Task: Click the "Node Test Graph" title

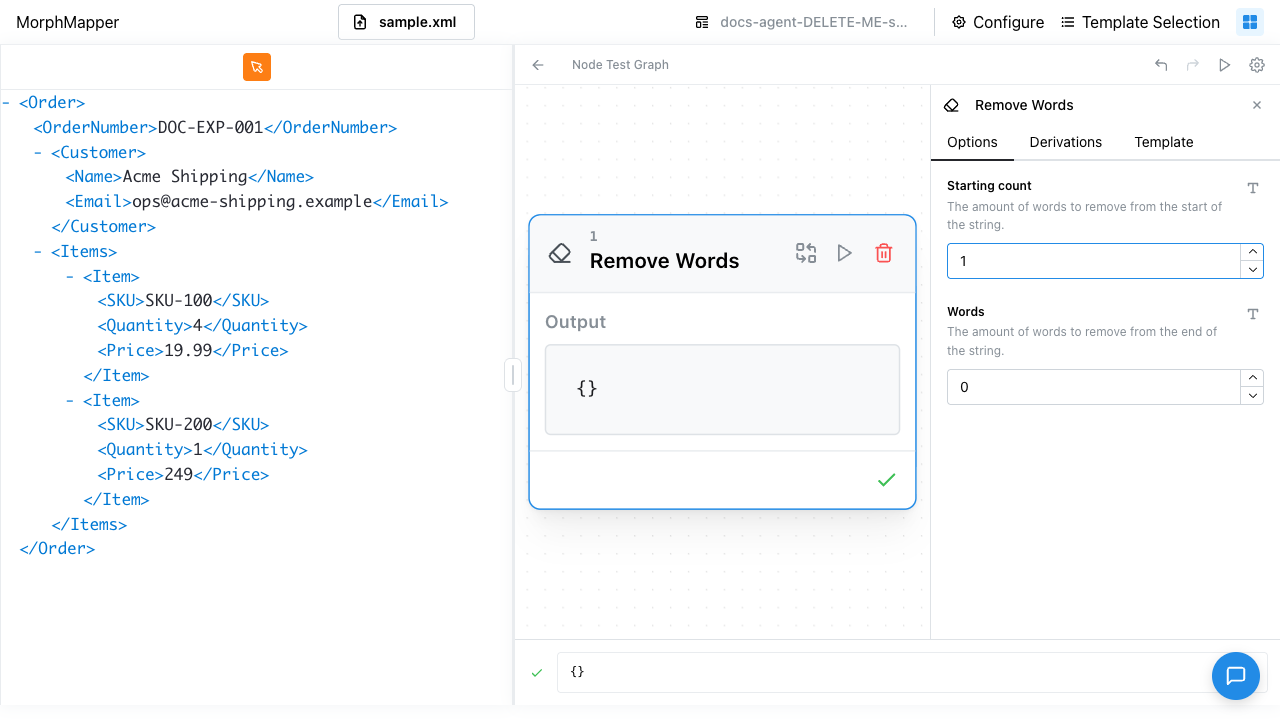Action: point(620,65)
